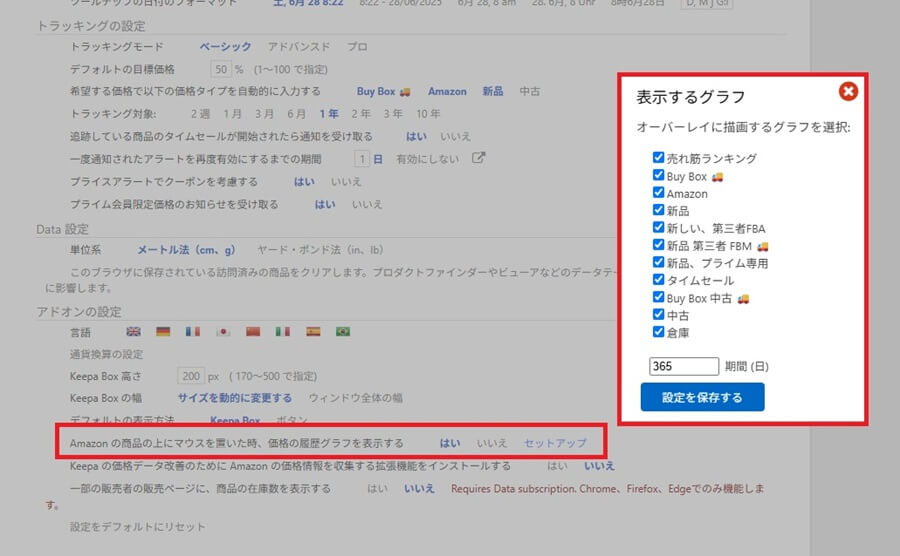The height and width of the screenshot is (556, 900).
Task: Click 設定をデフォルトにリセット
Action: click(x=138, y=527)
